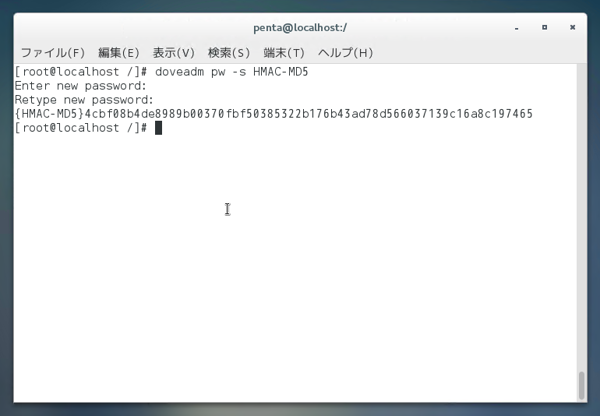Click the doveadm pw -s HMAC-MD5 command text
Viewport: 600px width, 416px height.
(232, 72)
